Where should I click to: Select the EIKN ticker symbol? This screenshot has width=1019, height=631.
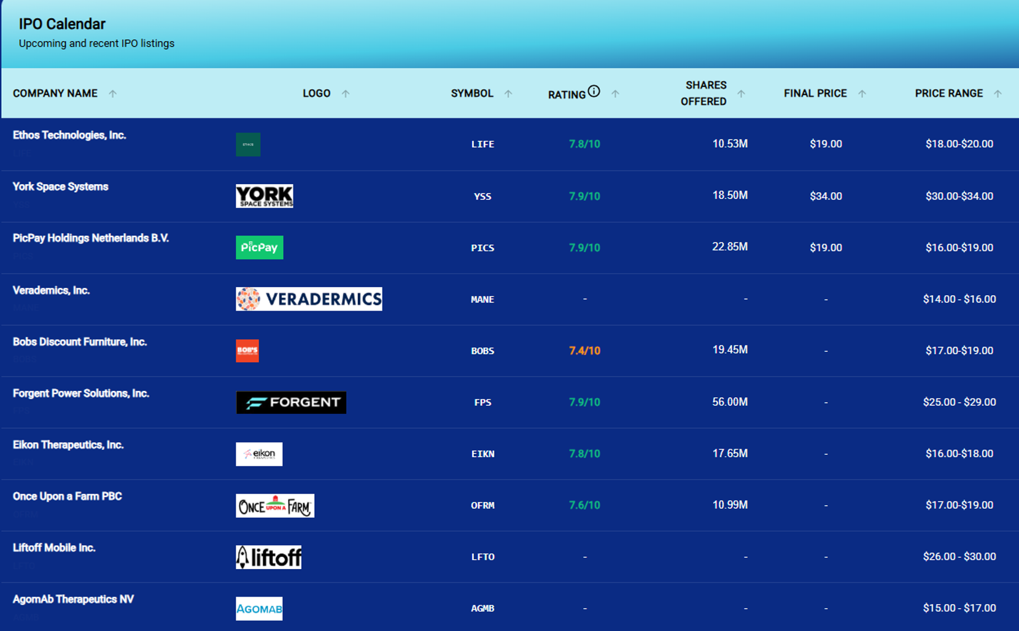click(483, 454)
